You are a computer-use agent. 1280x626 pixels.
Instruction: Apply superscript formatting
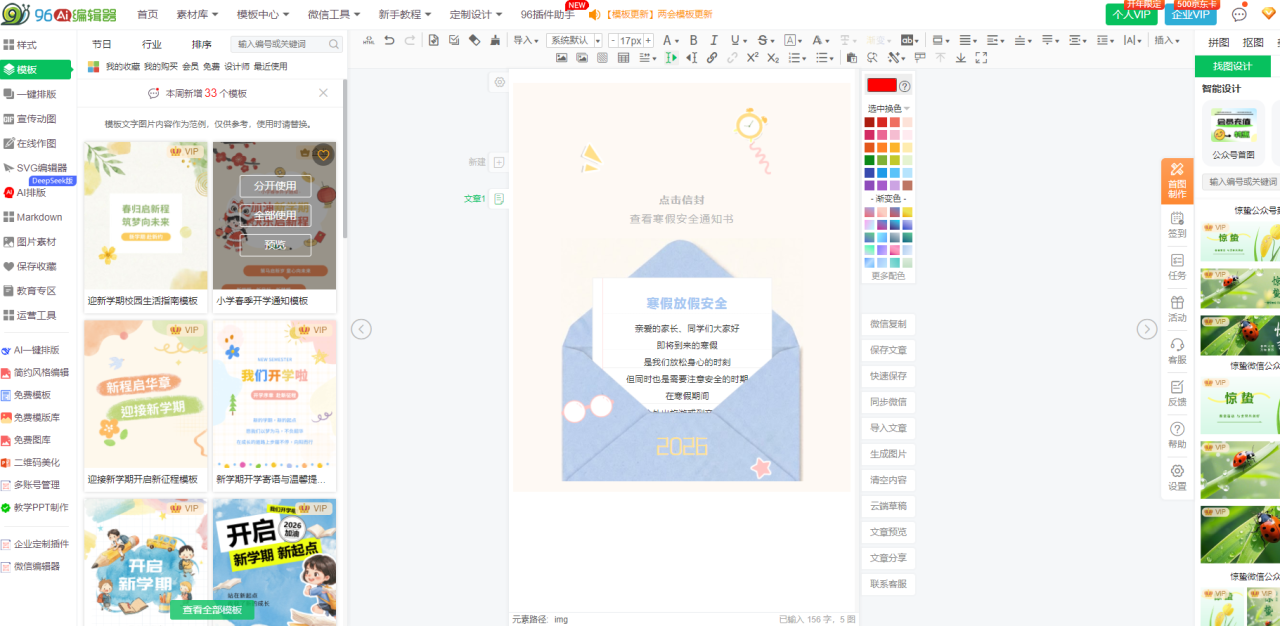(752, 58)
